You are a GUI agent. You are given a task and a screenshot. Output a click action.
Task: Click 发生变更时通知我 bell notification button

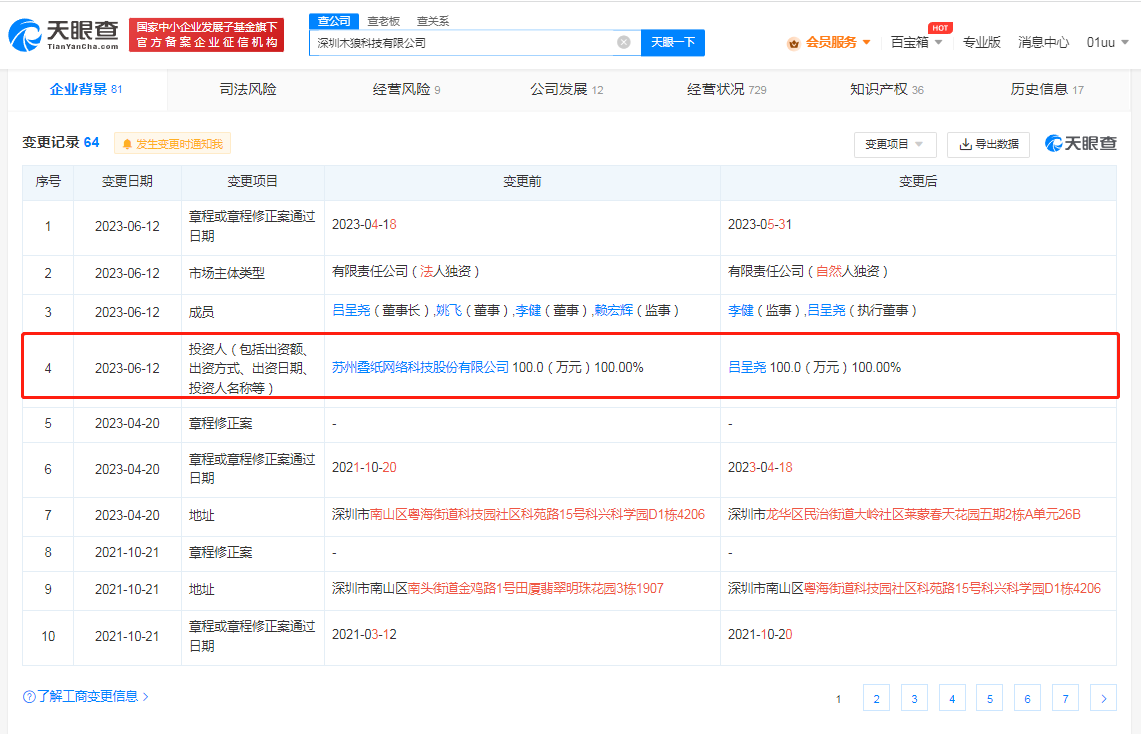click(x=172, y=143)
